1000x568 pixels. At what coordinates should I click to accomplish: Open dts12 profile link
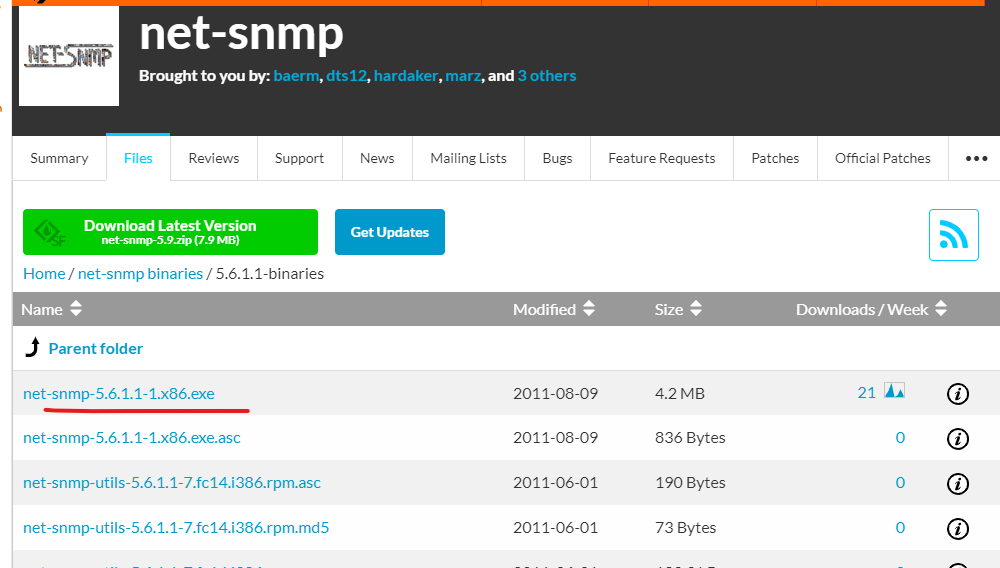(x=346, y=75)
